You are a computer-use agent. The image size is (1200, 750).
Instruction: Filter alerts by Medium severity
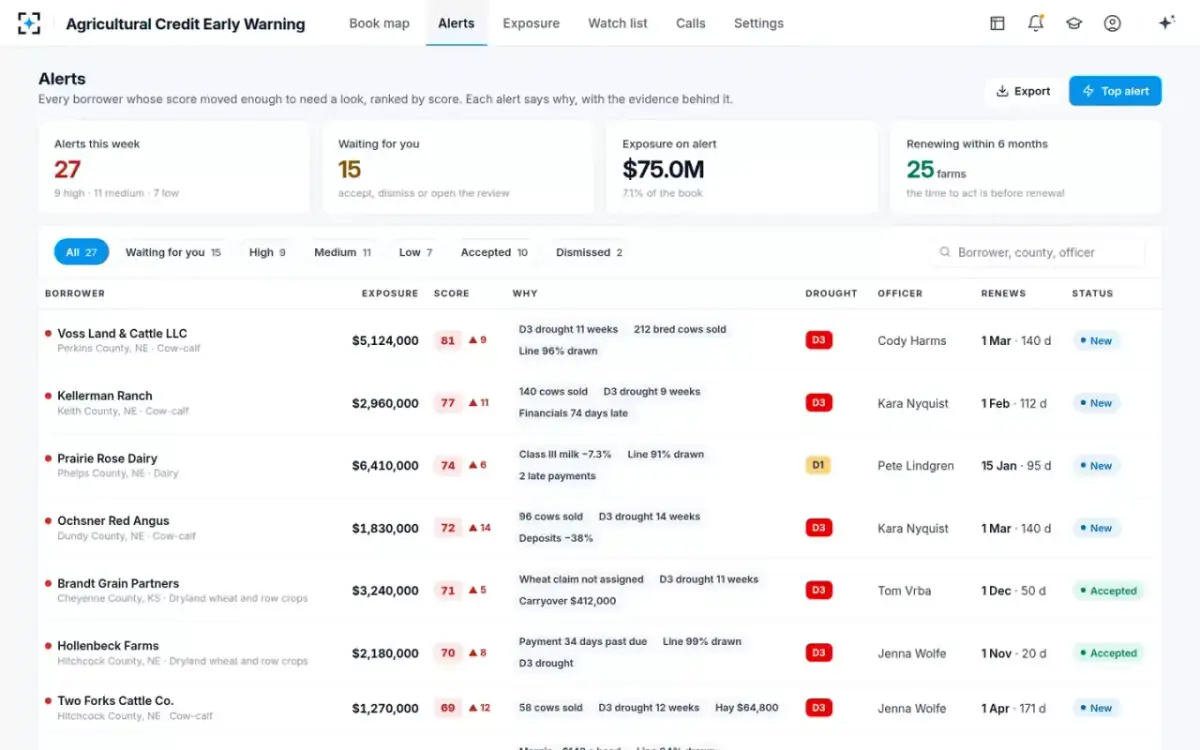[342, 252]
